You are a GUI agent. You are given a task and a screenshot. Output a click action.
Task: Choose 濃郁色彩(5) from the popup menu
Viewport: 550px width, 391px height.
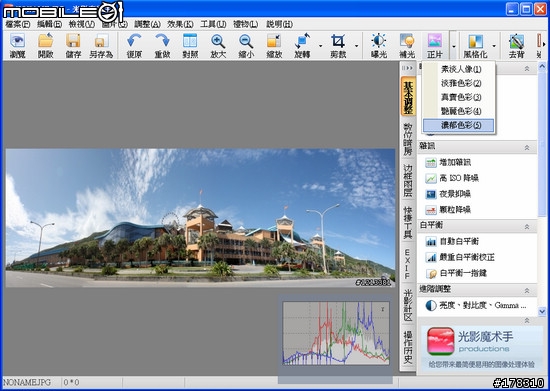458,125
